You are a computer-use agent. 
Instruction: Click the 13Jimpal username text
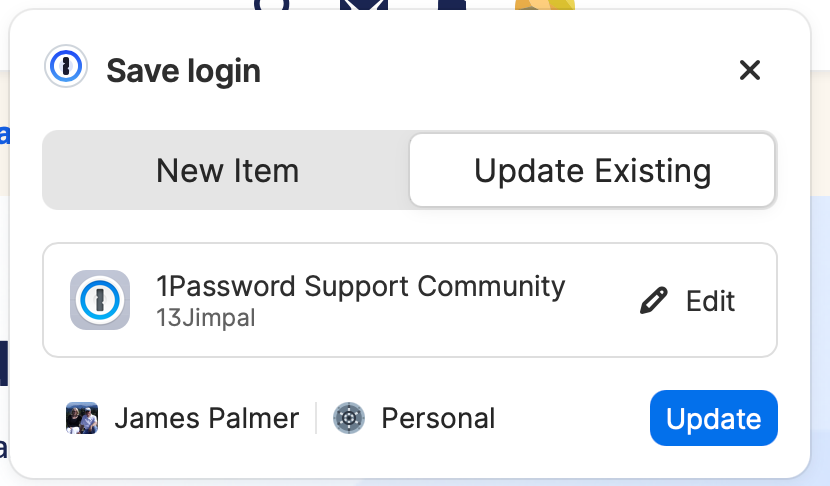205,318
